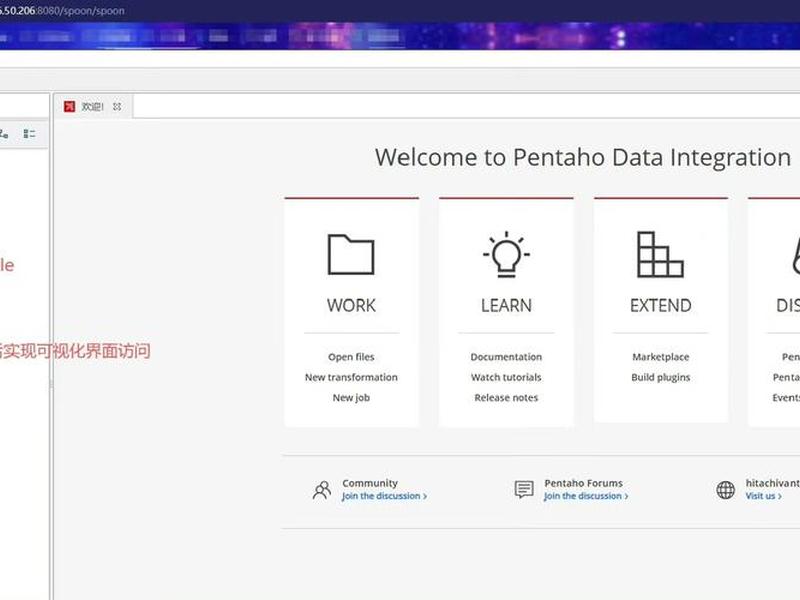Viewport: 800px width, 600px height.
Task: Open the Build plugins link
Action: click(x=661, y=377)
